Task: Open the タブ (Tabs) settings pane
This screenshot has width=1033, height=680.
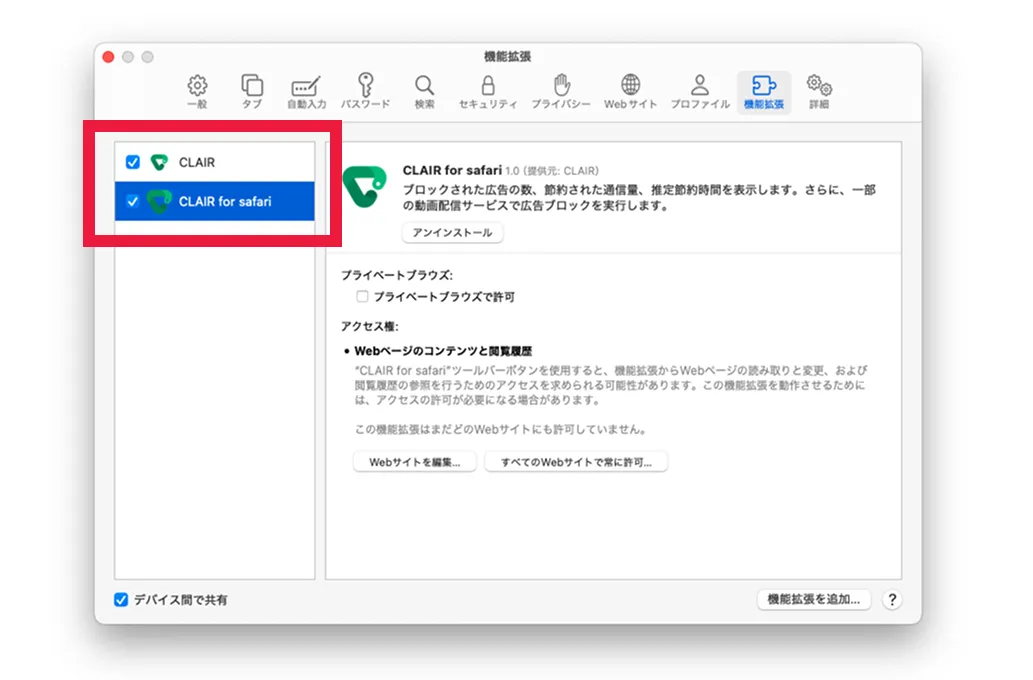Action: point(252,92)
